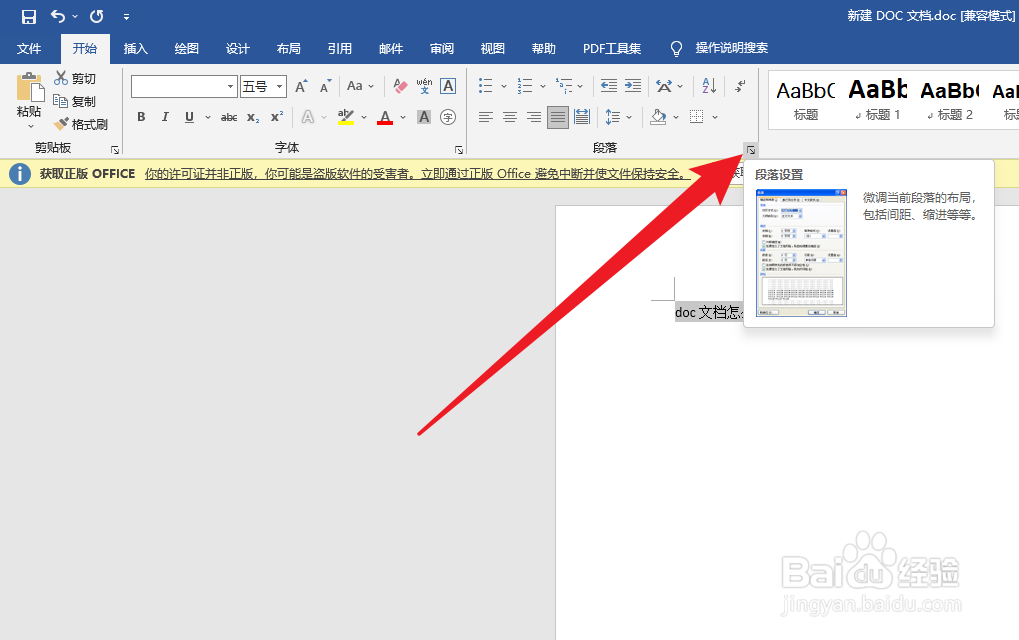Click the sort A-Z icon
The height and width of the screenshot is (640, 1019).
pyautogui.click(x=709, y=85)
